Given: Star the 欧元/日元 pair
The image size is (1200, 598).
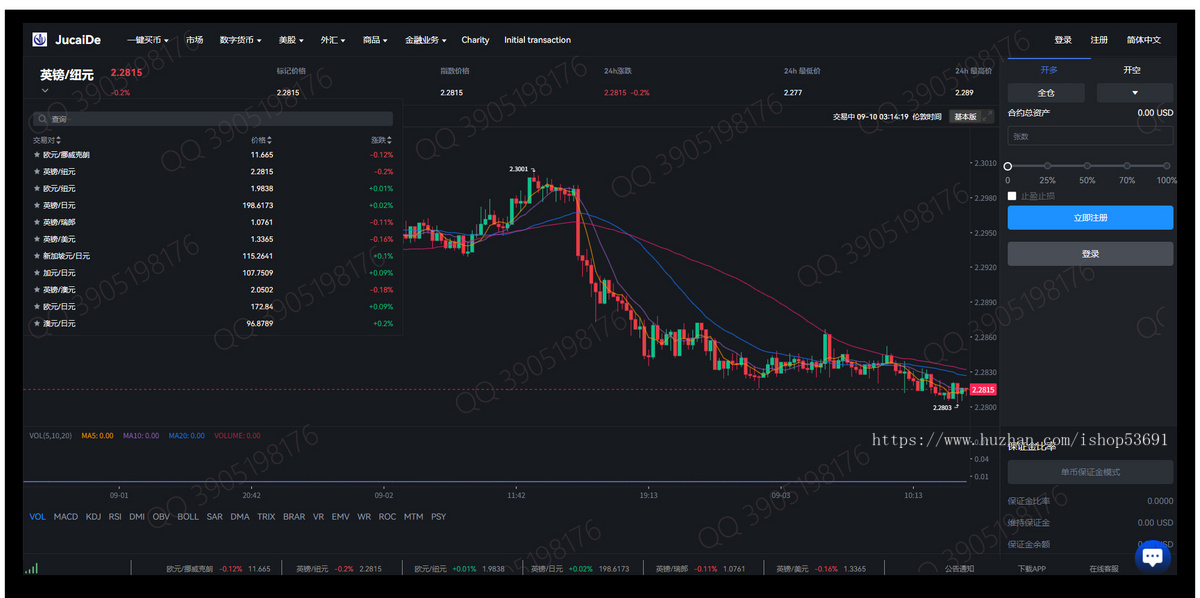Looking at the screenshot, I should 37,307.
